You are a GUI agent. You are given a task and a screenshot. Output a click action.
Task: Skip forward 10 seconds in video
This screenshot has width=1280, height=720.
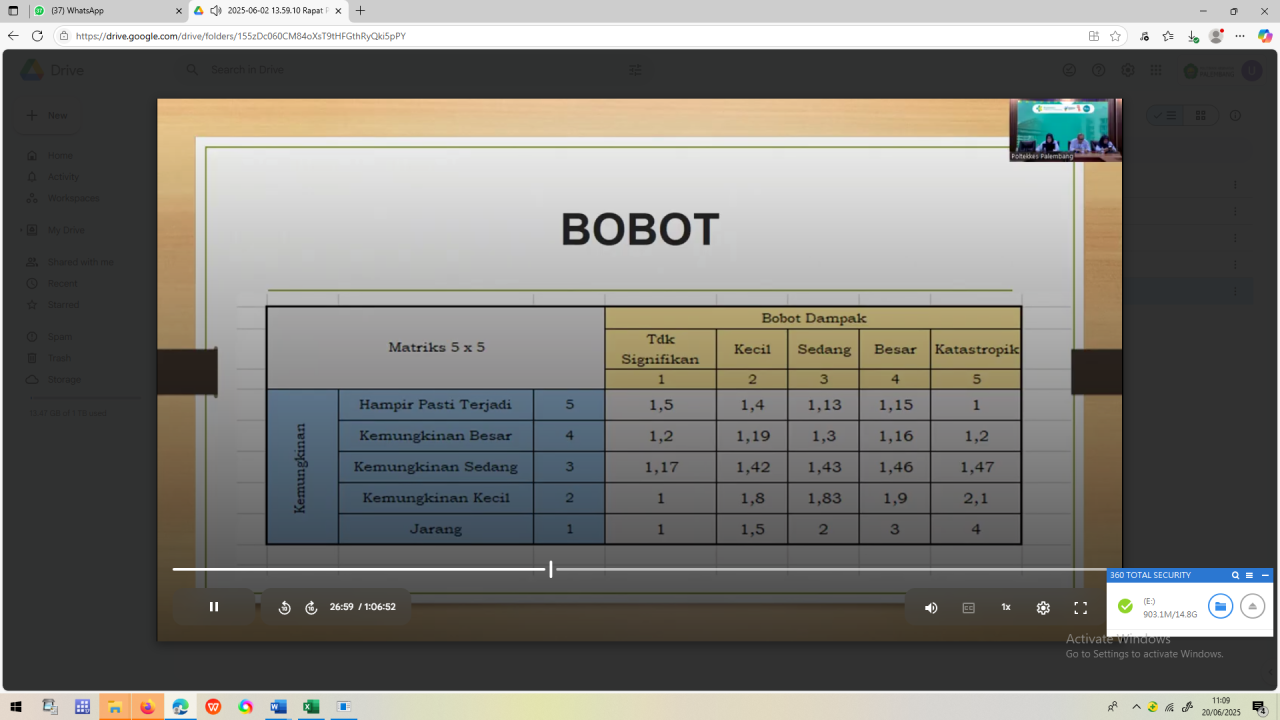click(311, 608)
